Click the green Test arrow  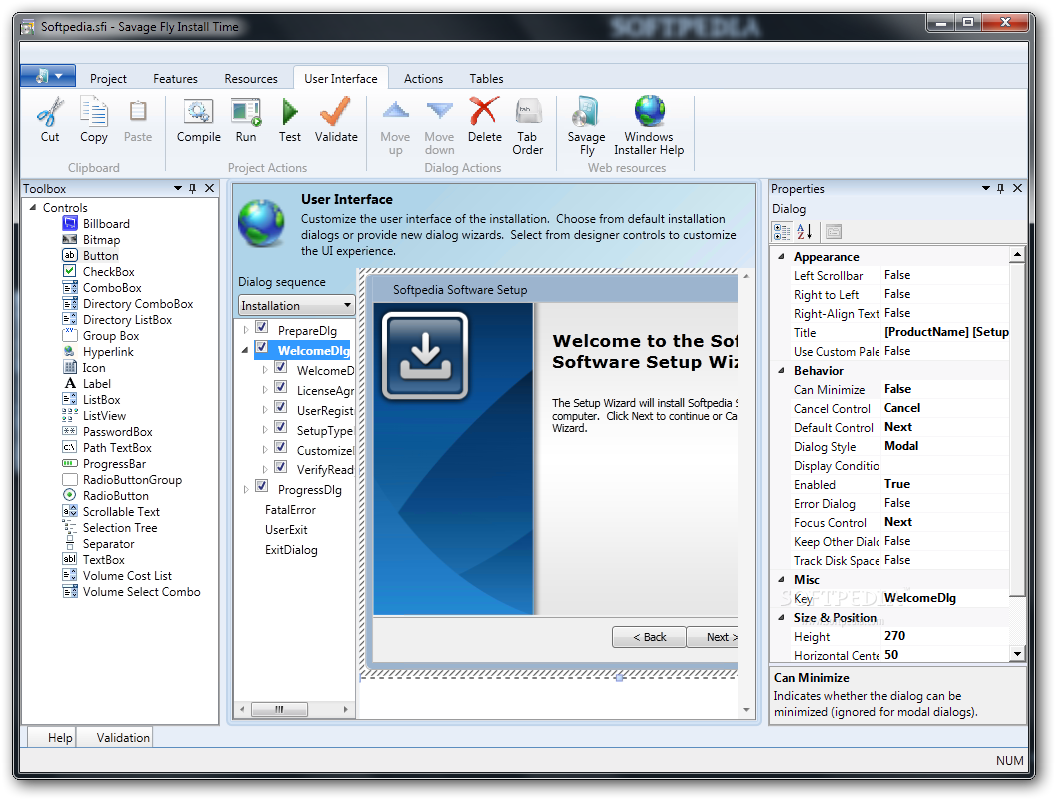(x=290, y=112)
